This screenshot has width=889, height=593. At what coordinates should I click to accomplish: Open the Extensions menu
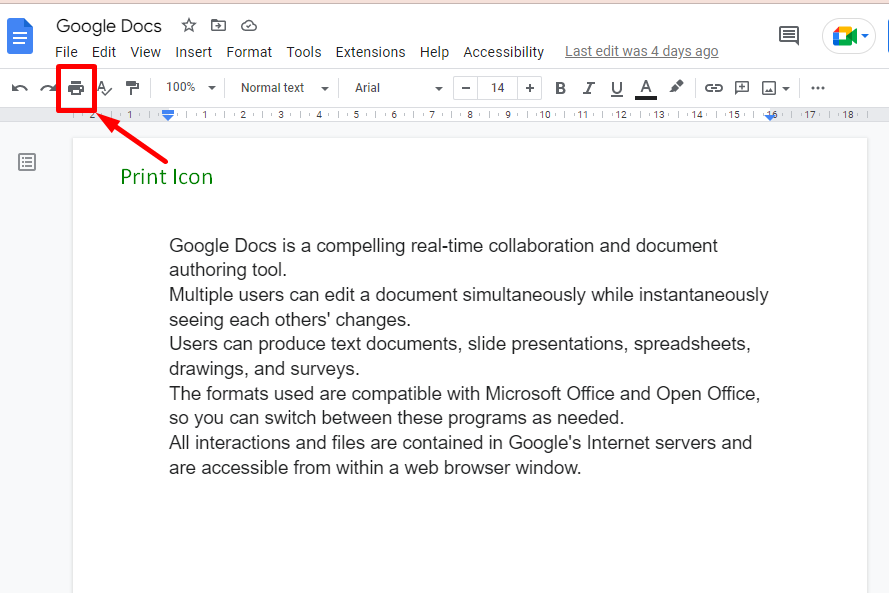click(370, 52)
